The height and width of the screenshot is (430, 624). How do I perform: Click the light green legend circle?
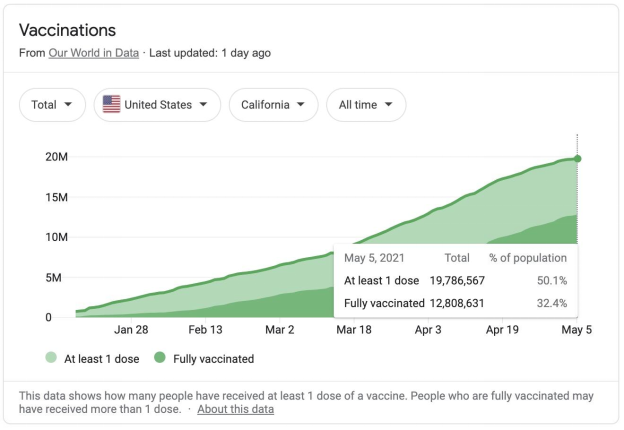point(51,358)
